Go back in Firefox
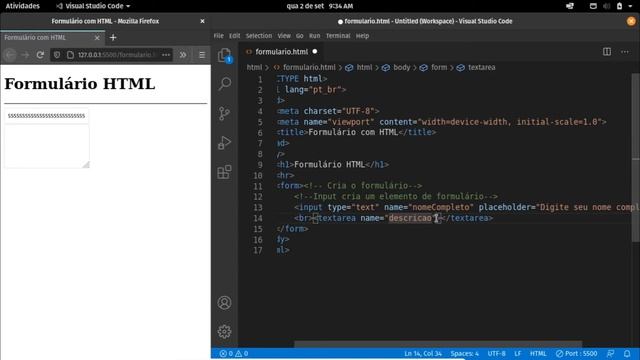 click(x=10, y=55)
